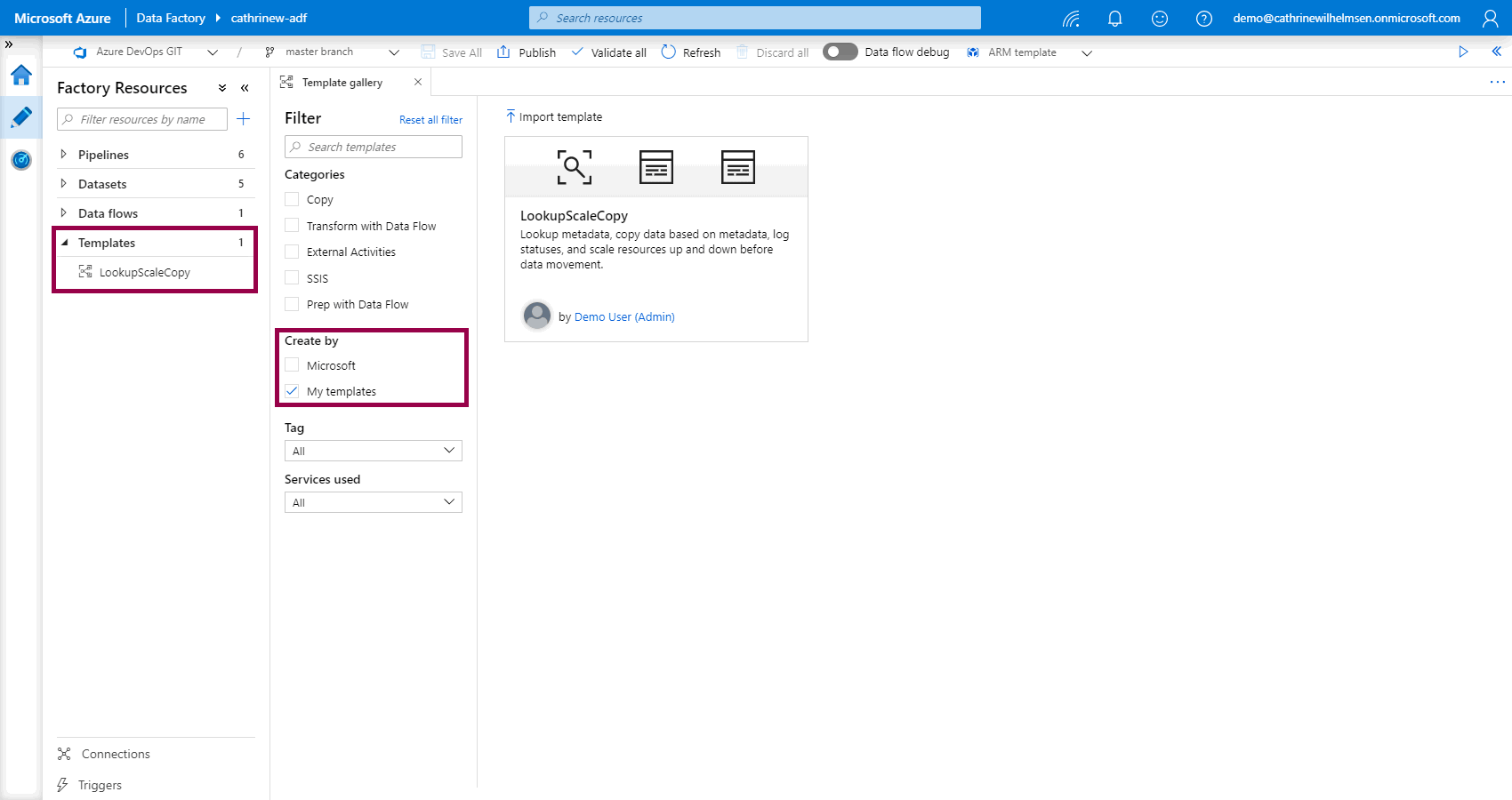This screenshot has height=800, width=1512.
Task: Add new resource with plus icon
Action: point(243,119)
